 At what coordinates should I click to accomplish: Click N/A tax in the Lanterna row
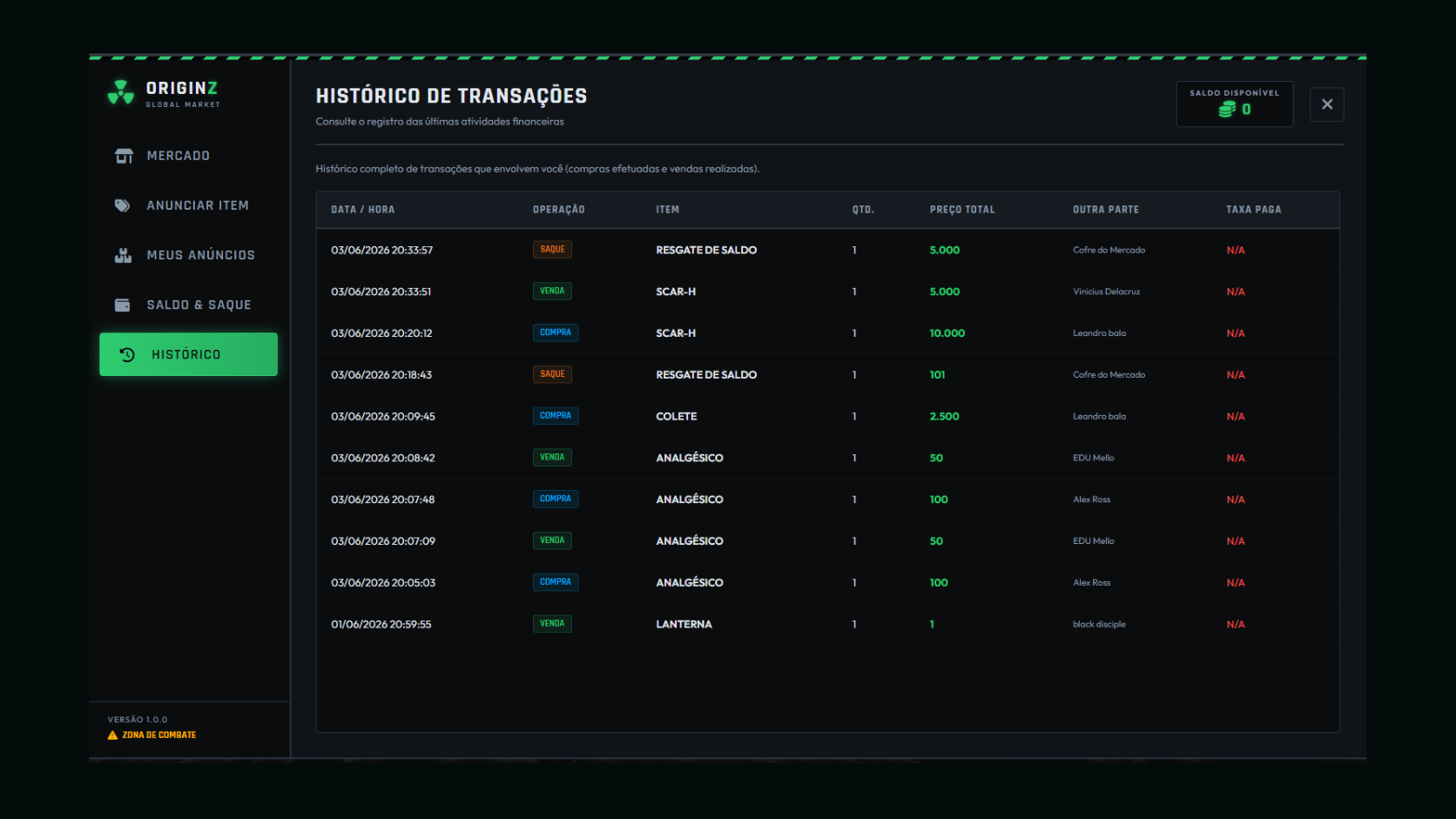pos(1236,624)
